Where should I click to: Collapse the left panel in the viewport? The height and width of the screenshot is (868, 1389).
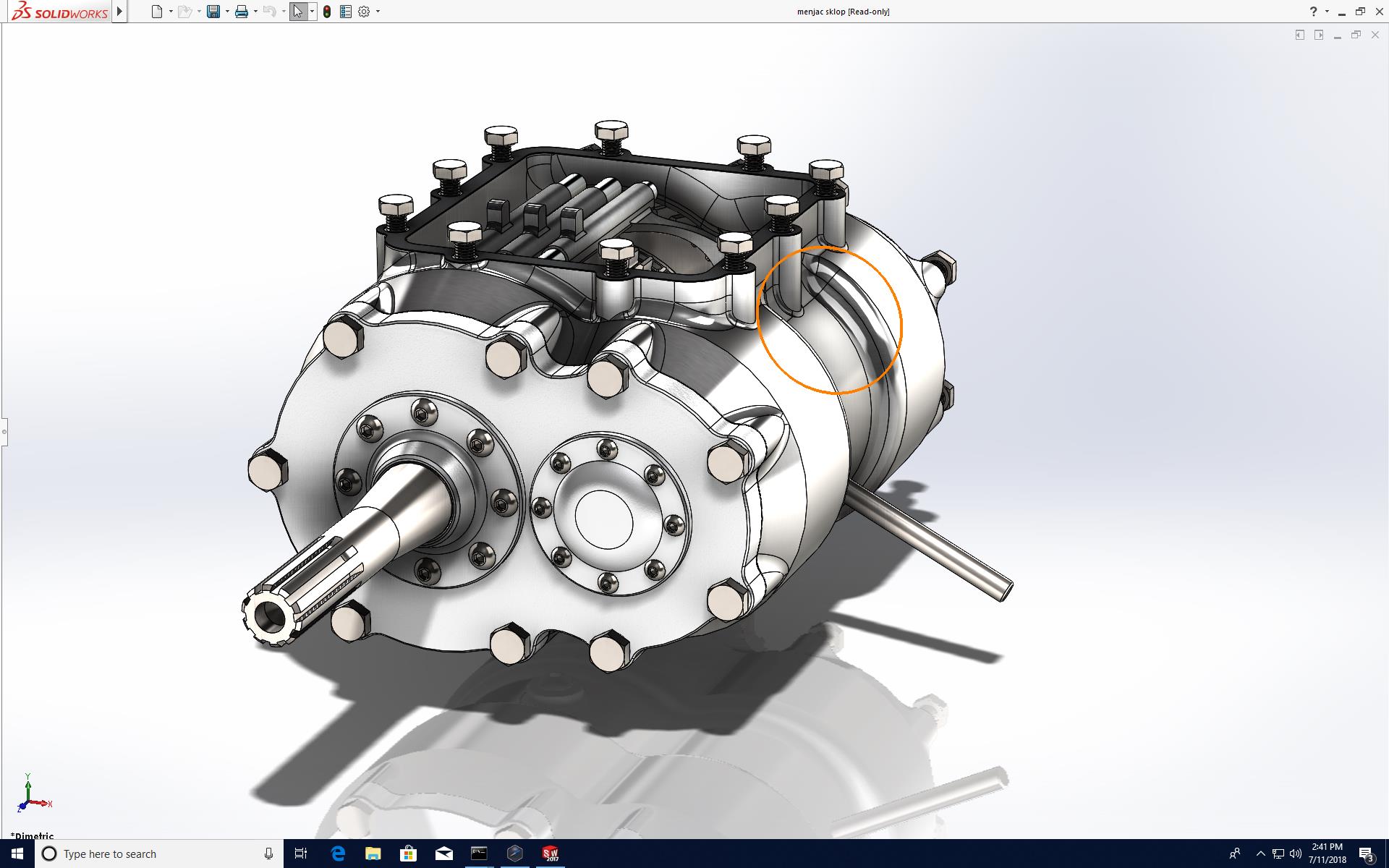coord(1299,35)
